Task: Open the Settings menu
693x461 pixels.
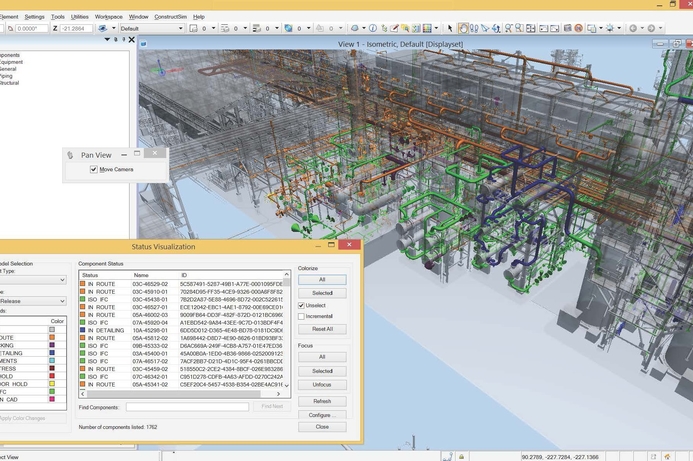Action: pyautogui.click(x=34, y=17)
